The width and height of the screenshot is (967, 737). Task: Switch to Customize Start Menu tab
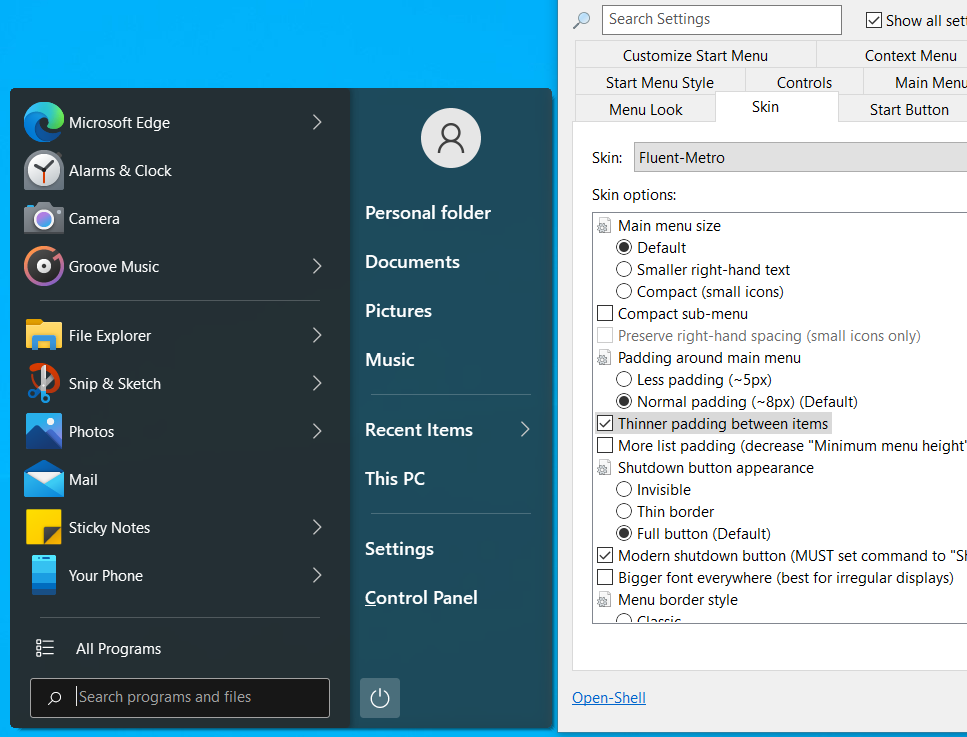point(695,56)
